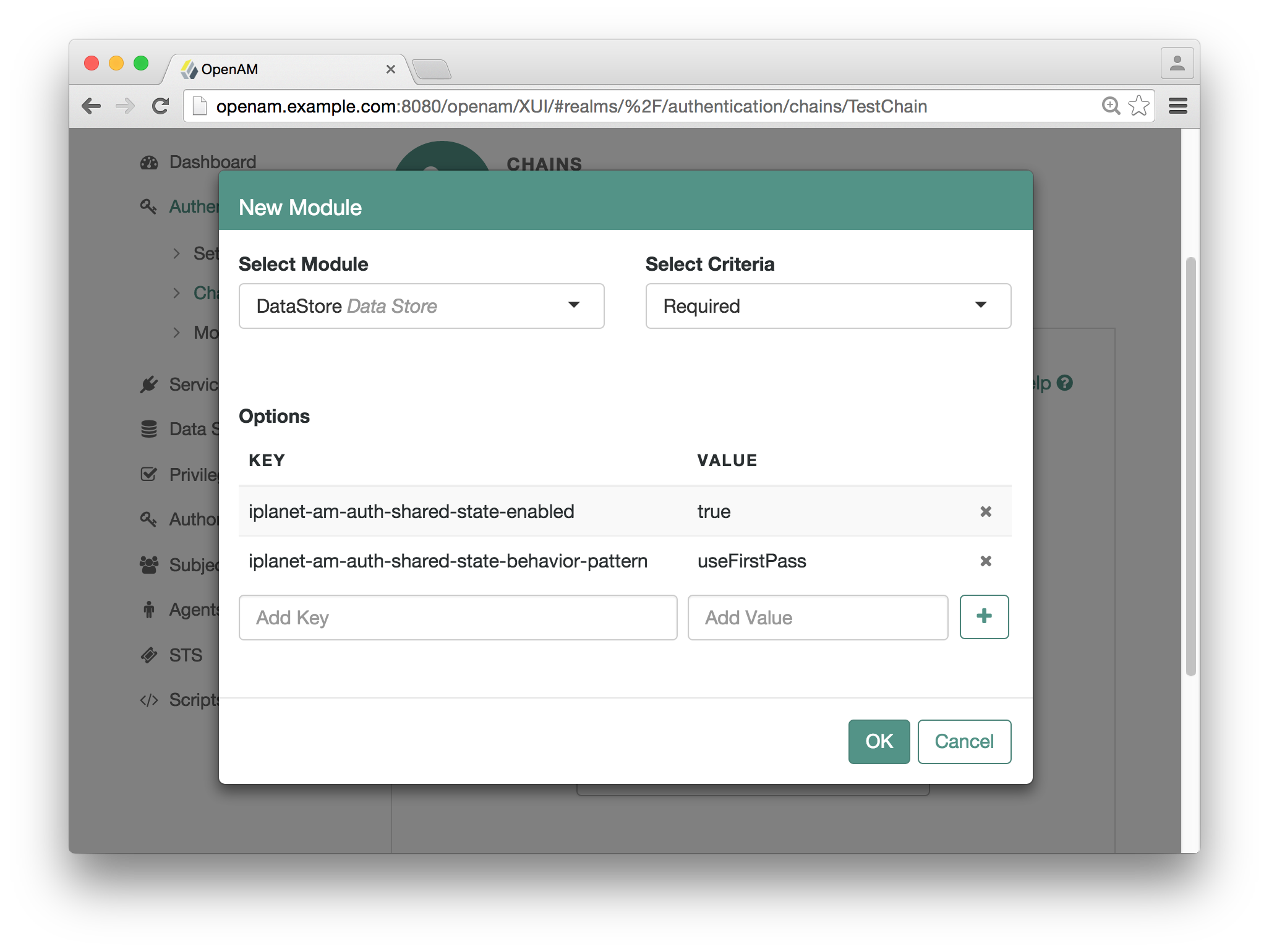1269x952 pixels.
Task: Click the STS ticket icon in sidebar
Action: pos(149,655)
